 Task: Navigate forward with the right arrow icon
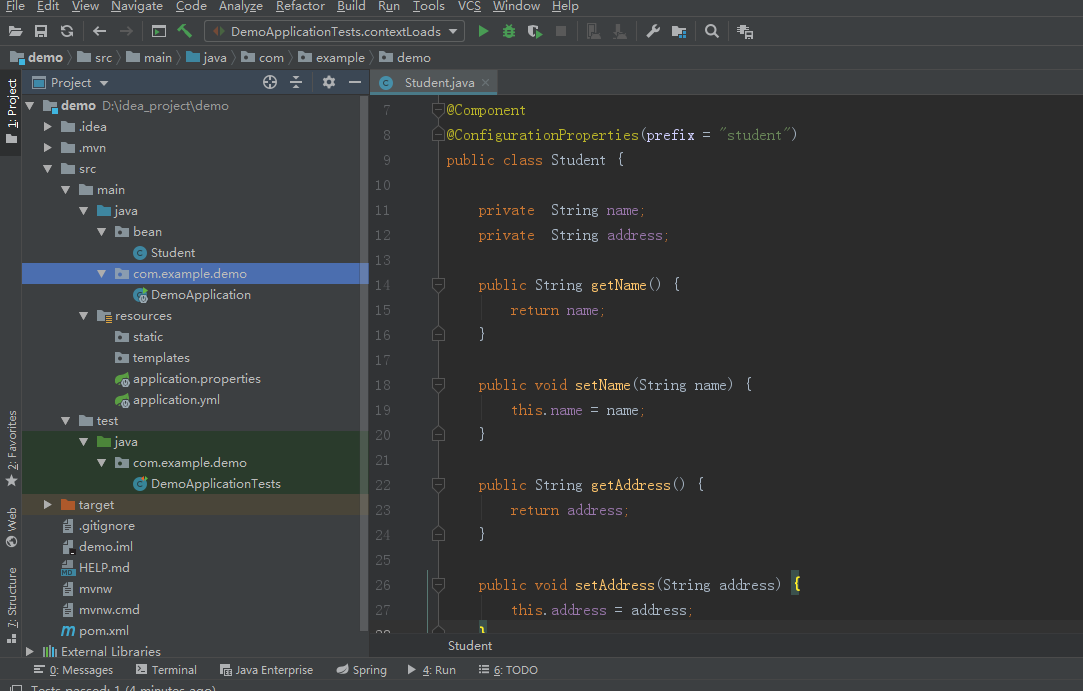[126, 31]
